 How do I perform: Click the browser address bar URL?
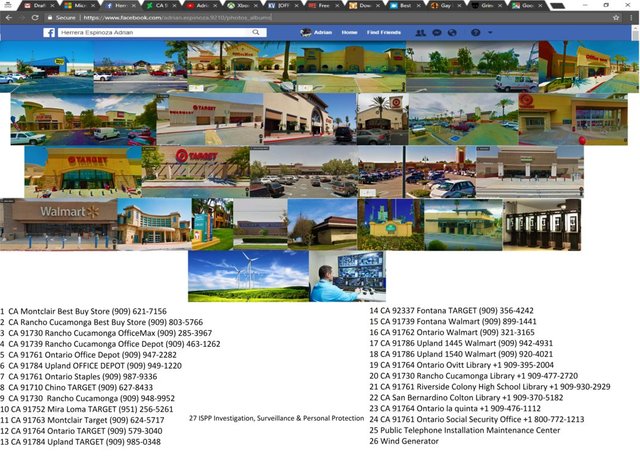178,18
